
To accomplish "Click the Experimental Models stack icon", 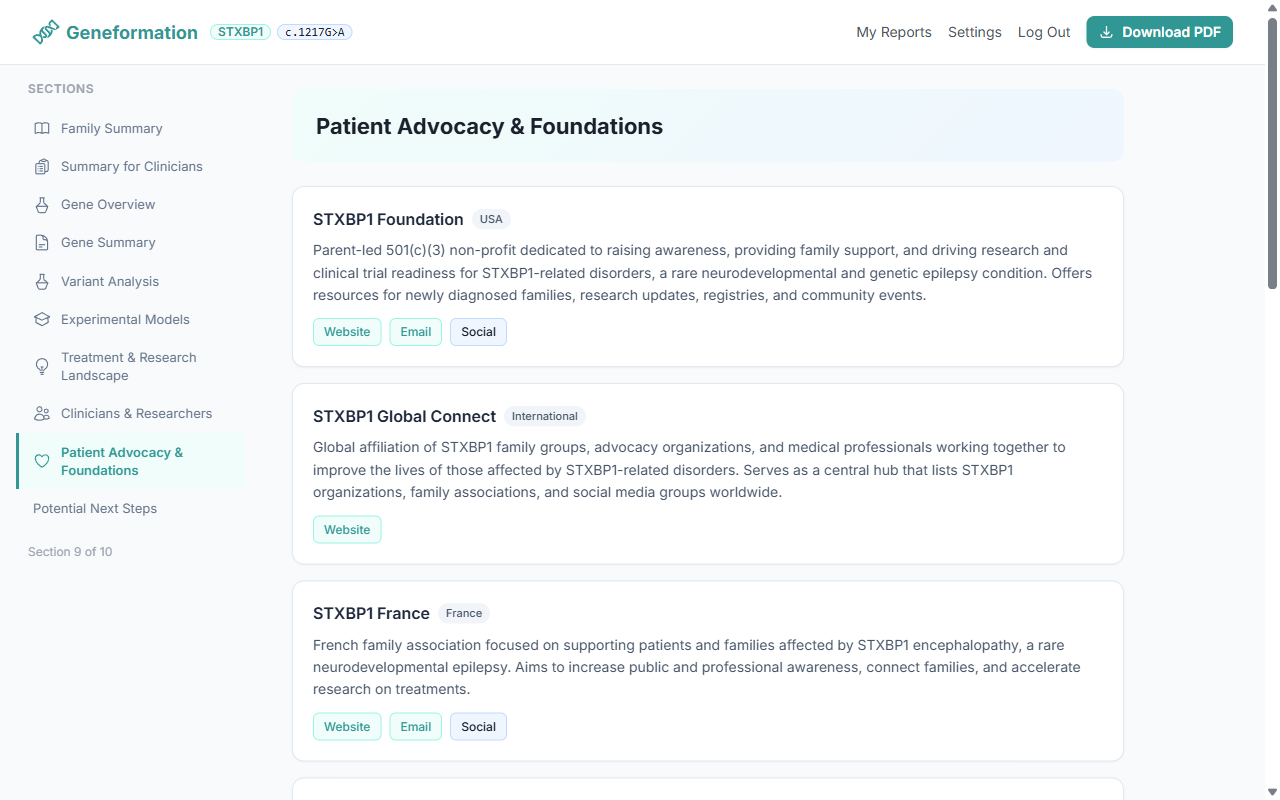I will 41,319.
